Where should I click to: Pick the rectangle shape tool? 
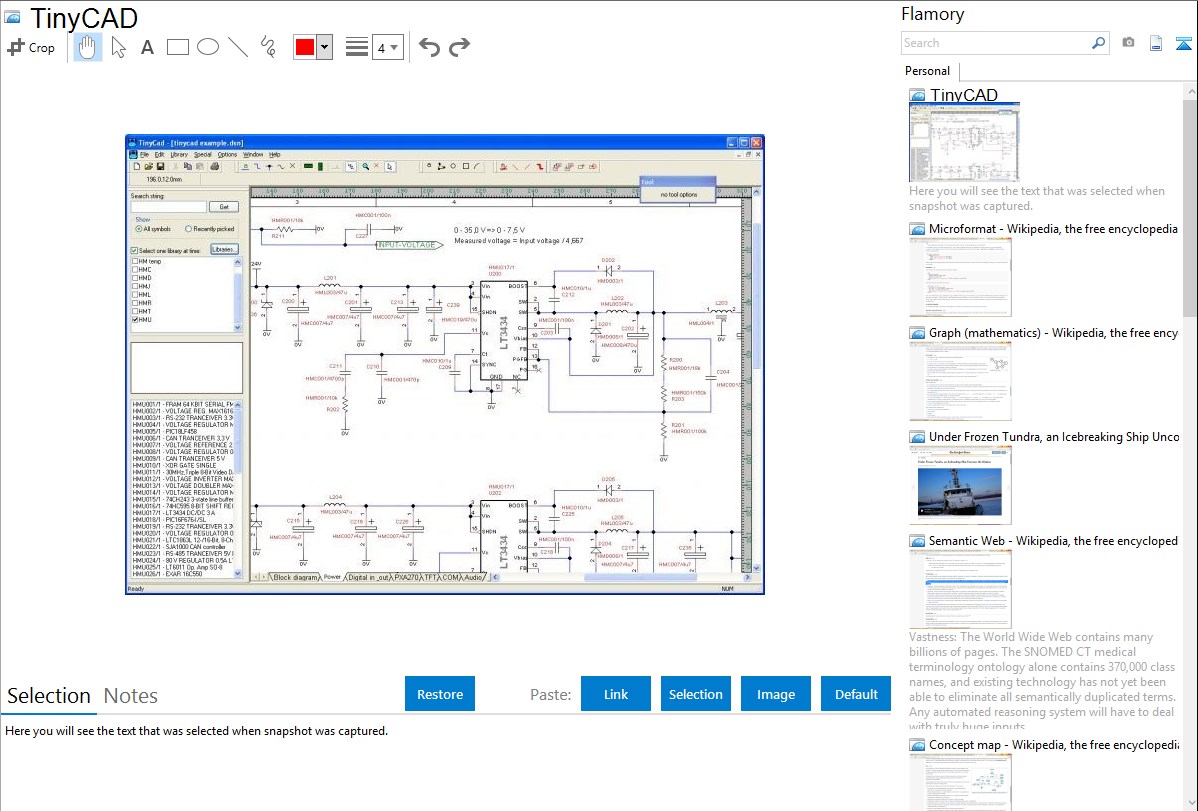pos(177,47)
